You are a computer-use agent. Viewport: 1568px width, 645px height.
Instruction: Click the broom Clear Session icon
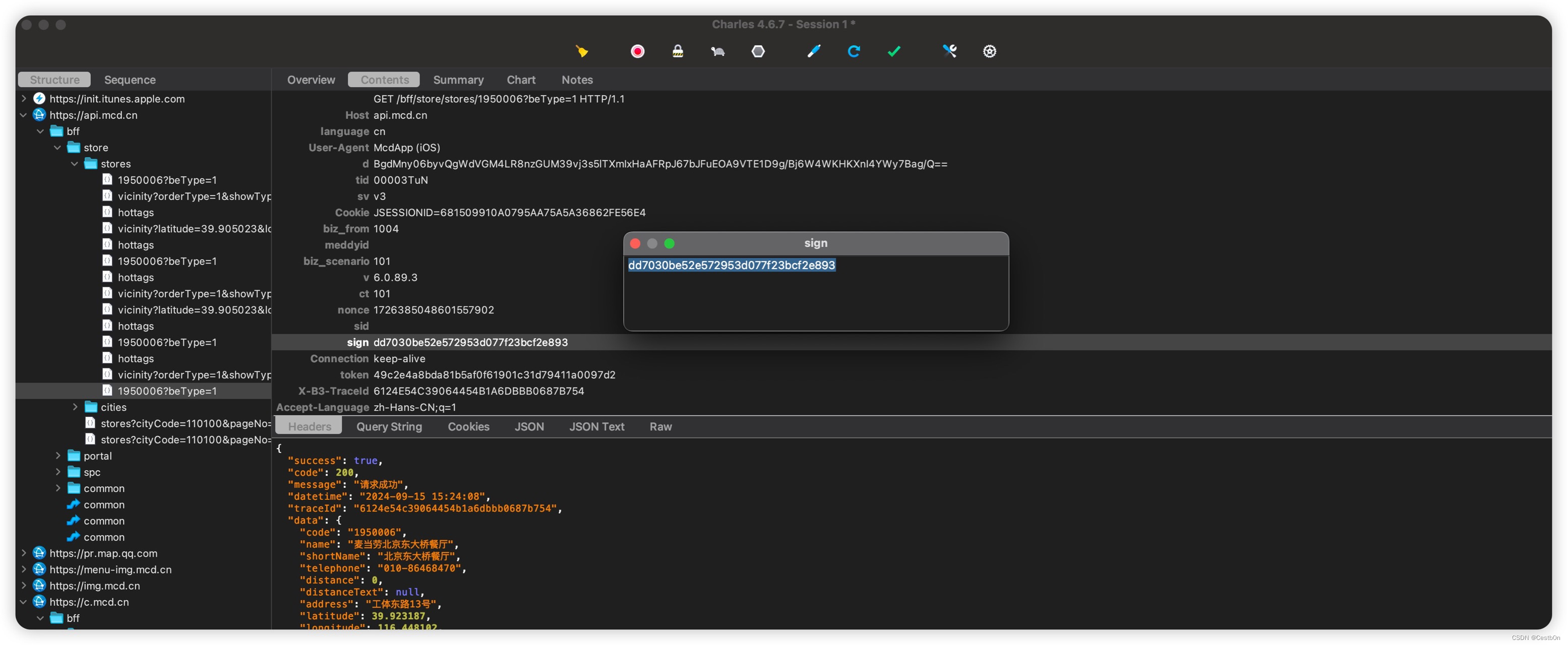581,51
